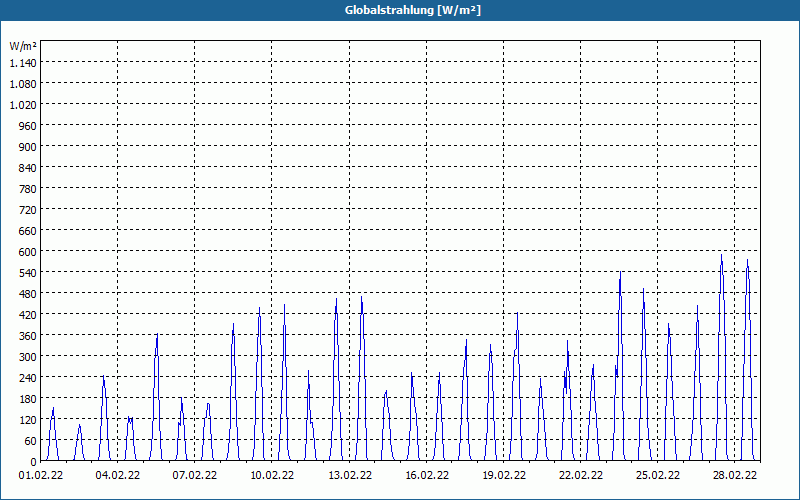Click the 25.02.22 date label

coord(658,475)
